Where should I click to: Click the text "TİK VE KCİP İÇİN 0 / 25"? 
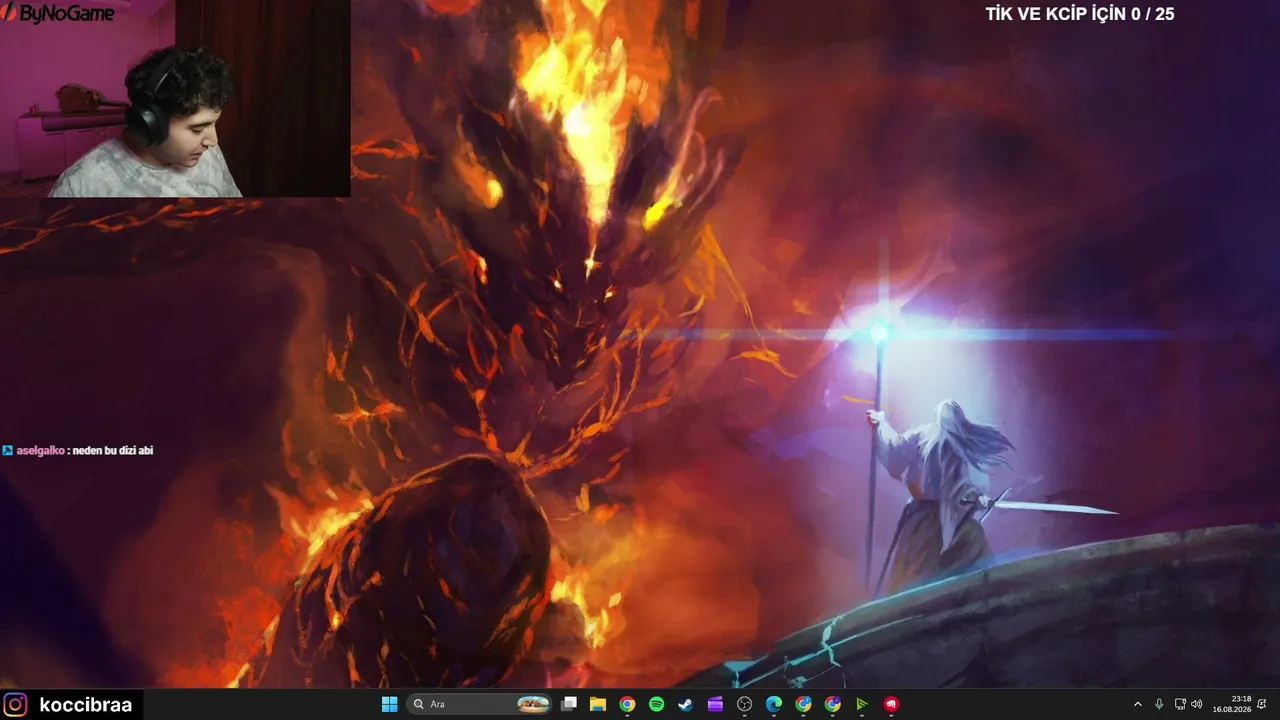coord(1080,14)
